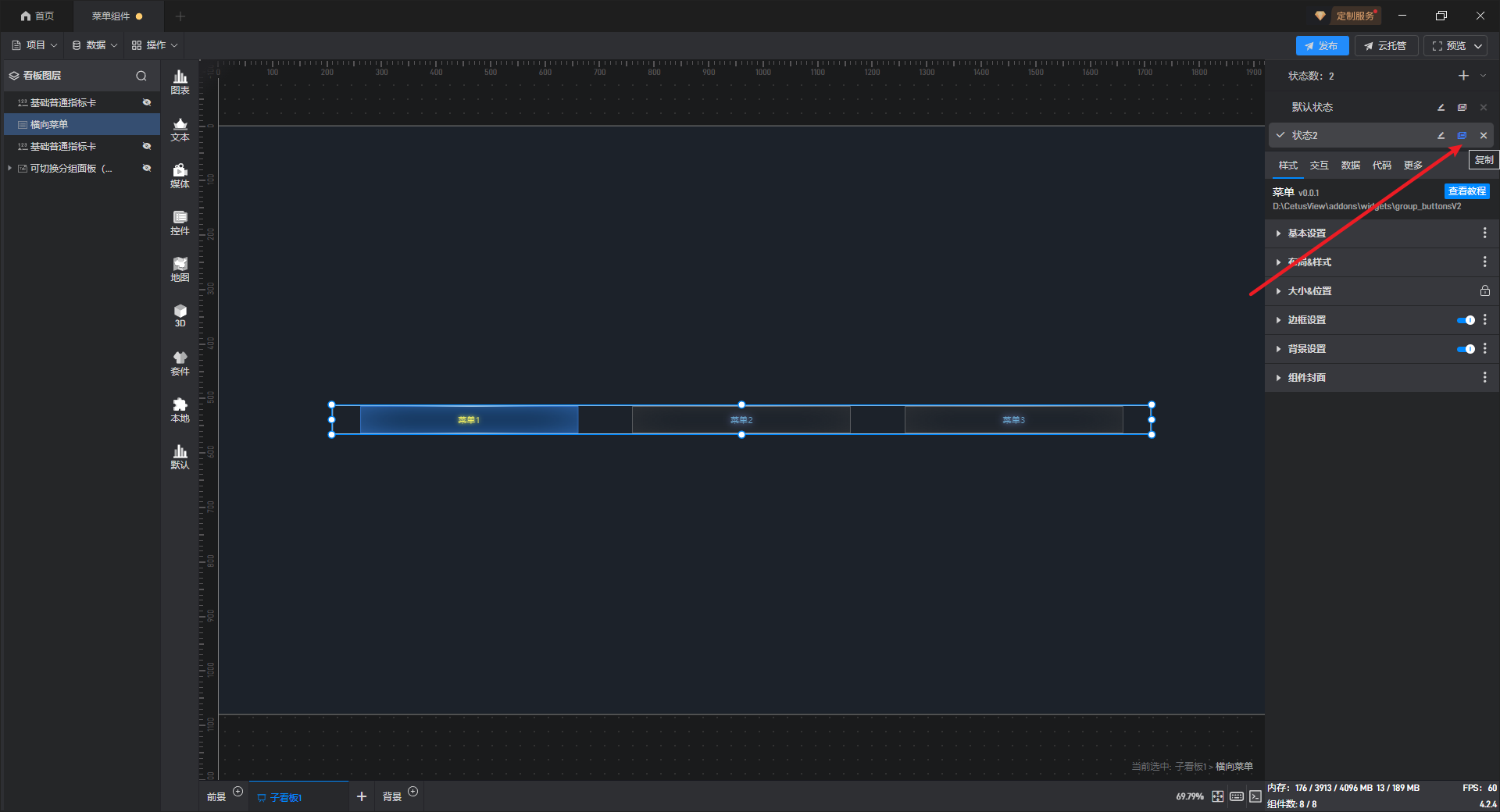The image size is (1500, 812).
Task: Open the 预览 dropdown arrow
Action: pos(1478,46)
